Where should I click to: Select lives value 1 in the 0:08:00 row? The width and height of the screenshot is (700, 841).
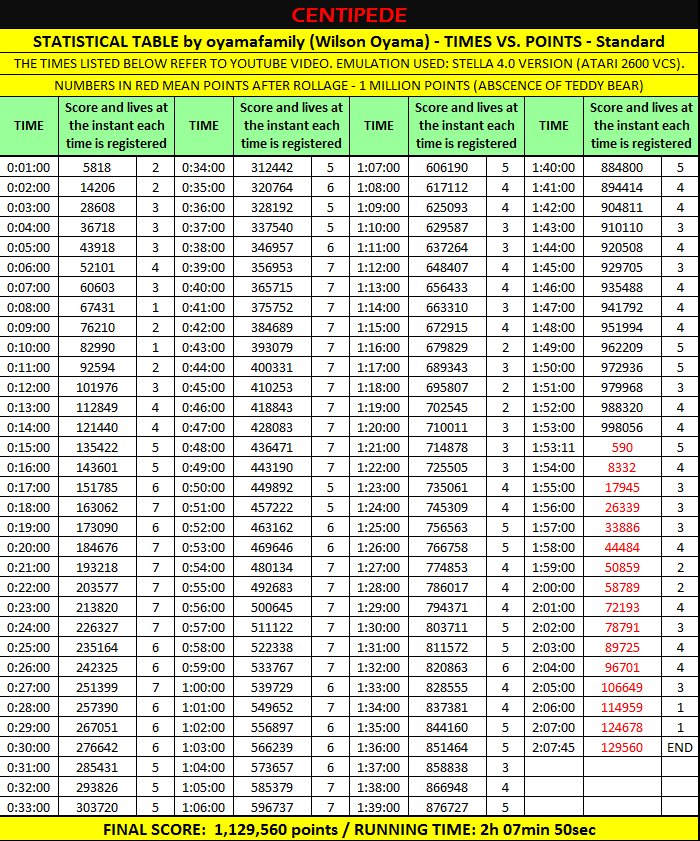156,307
